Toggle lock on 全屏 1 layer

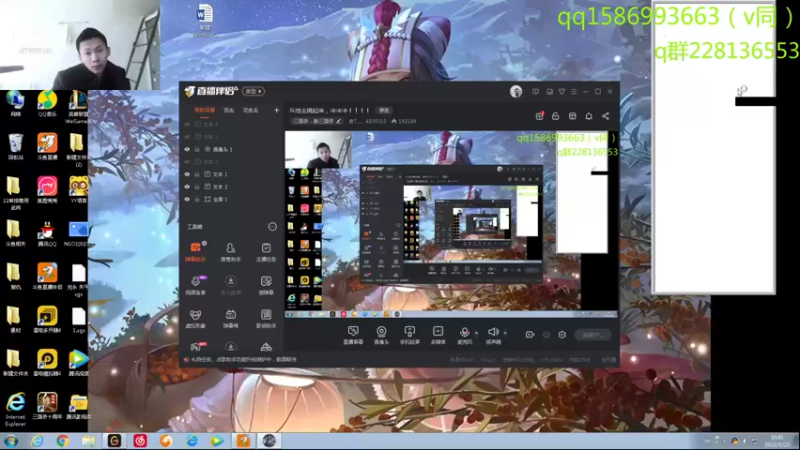pyautogui.click(x=197, y=199)
